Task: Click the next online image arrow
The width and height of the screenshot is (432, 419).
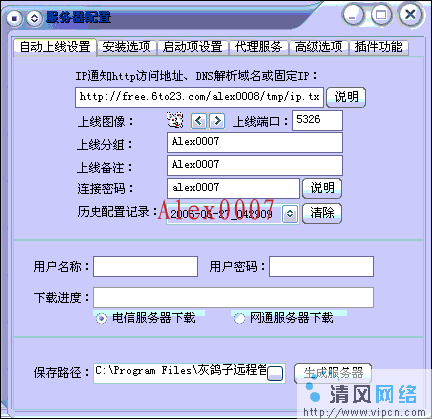Action: [217, 121]
